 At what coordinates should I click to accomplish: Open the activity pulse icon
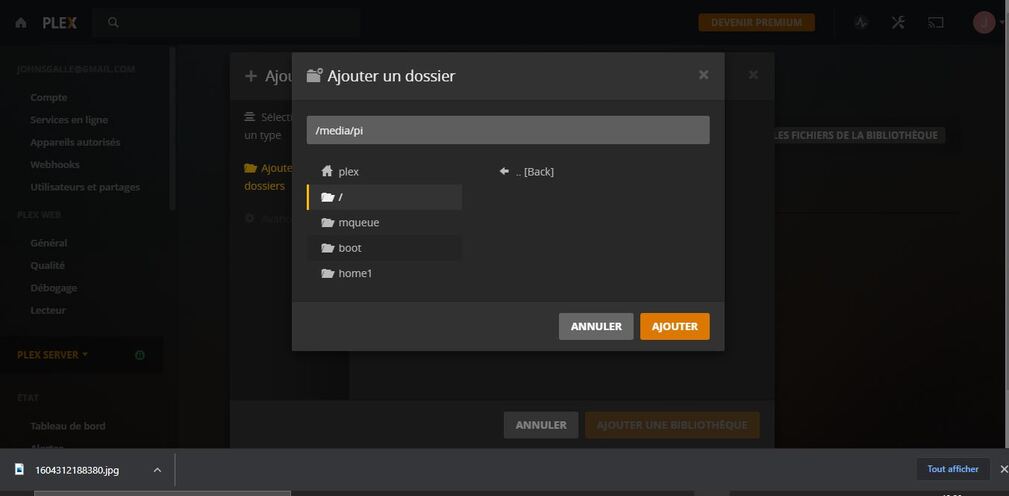point(862,23)
